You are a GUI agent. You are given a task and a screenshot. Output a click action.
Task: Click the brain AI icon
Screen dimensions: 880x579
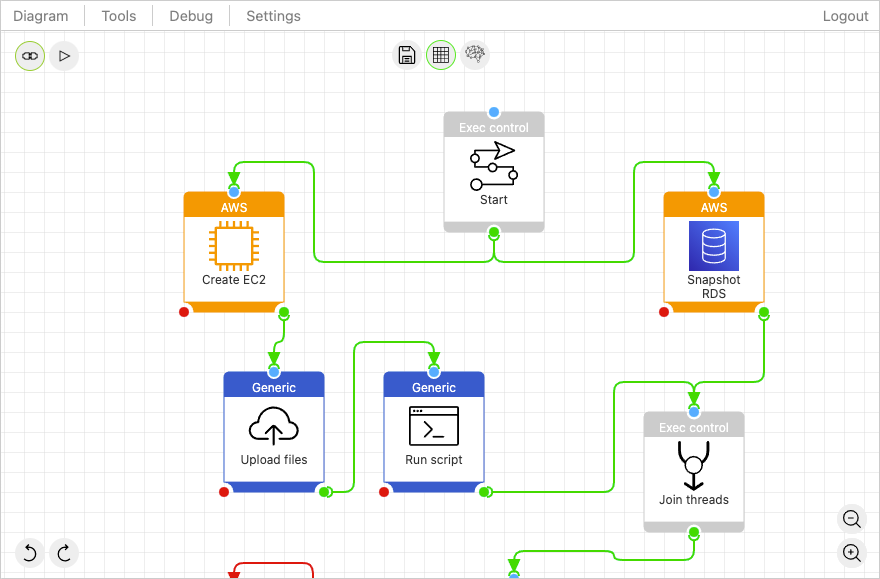475,55
